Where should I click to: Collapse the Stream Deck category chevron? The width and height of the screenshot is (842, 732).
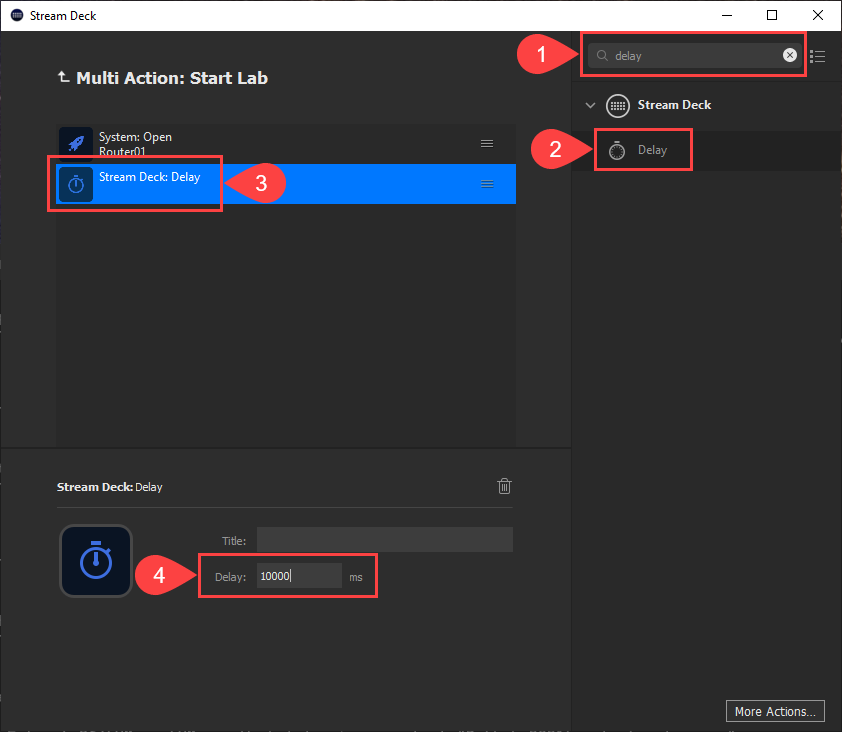[590, 105]
